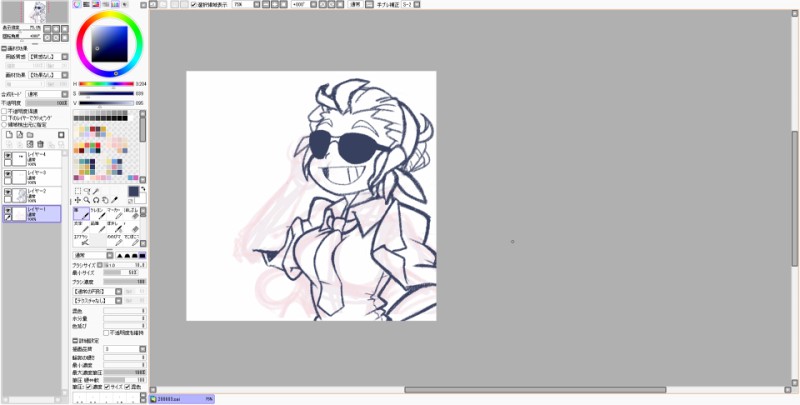Toggle preserve opacity checkbox in layer panel

[x=4, y=111]
